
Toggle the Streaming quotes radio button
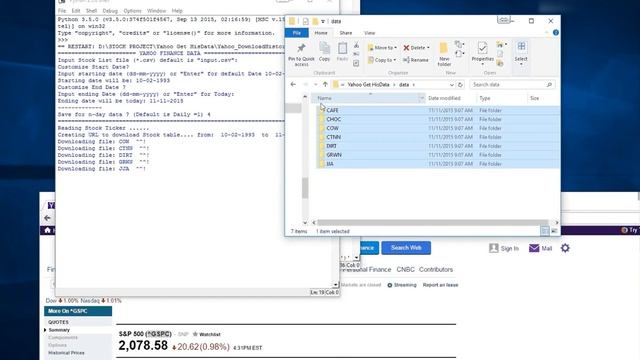389,285
